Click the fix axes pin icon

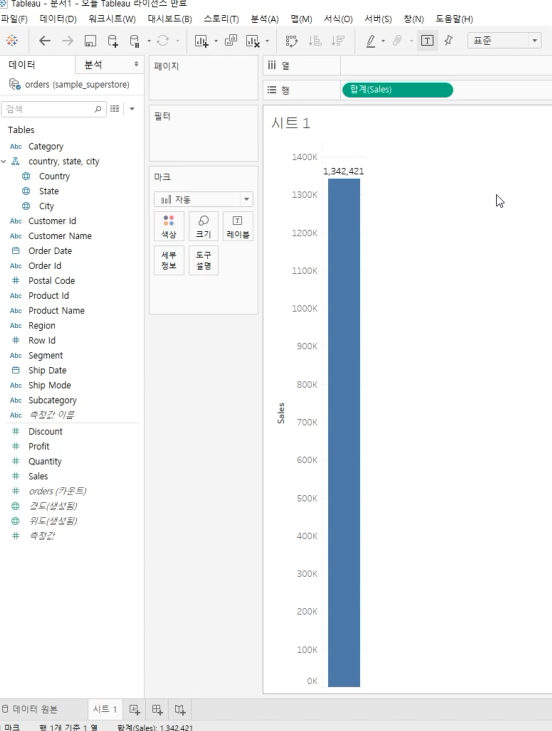click(x=449, y=41)
